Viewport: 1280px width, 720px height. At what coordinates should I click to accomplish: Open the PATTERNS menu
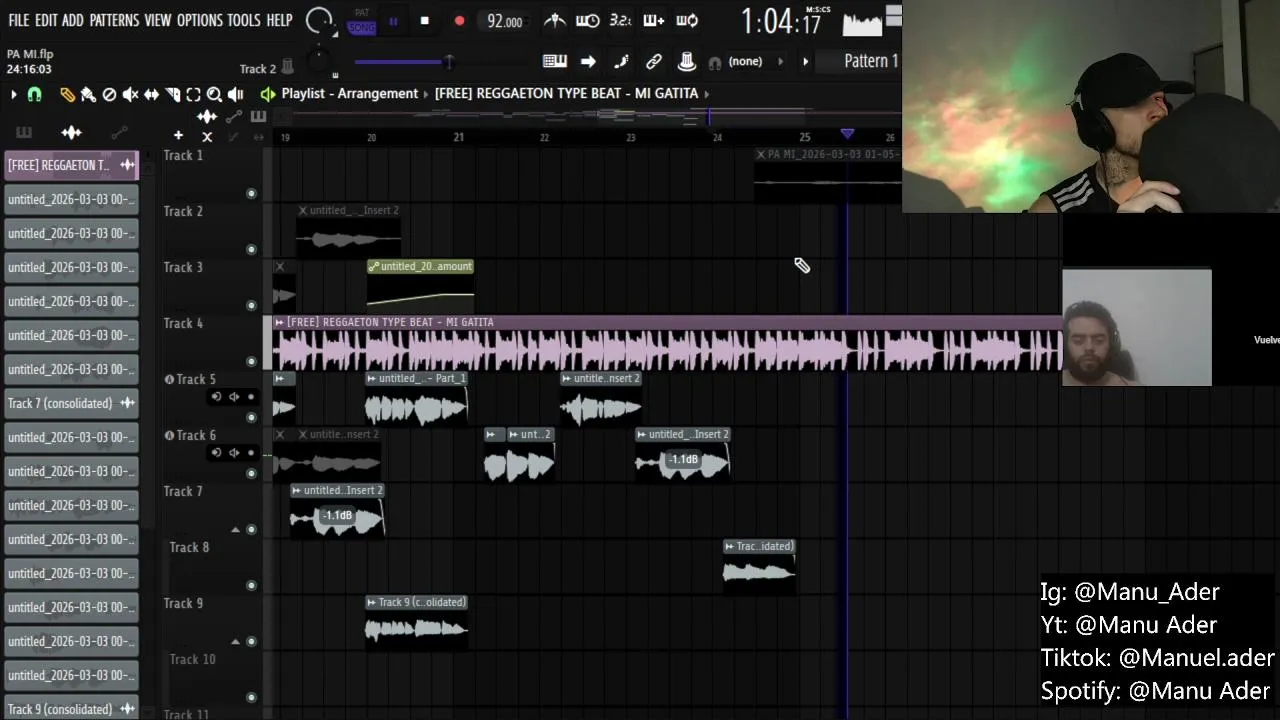point(114,20)
